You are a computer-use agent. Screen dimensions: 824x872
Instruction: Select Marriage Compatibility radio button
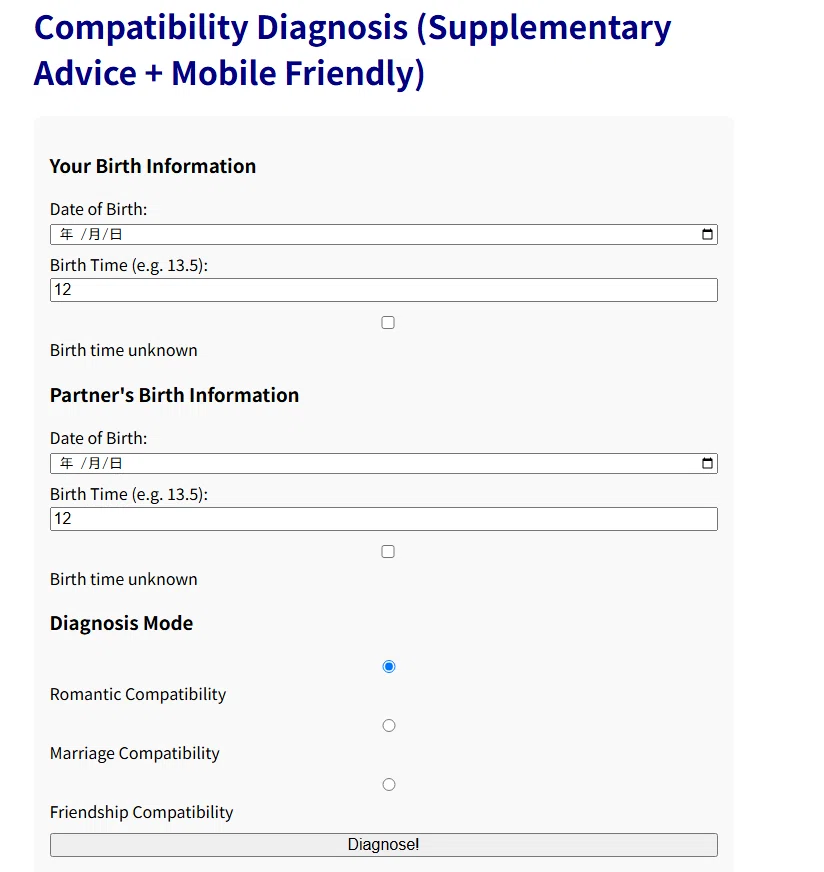(x=389, y=725)
